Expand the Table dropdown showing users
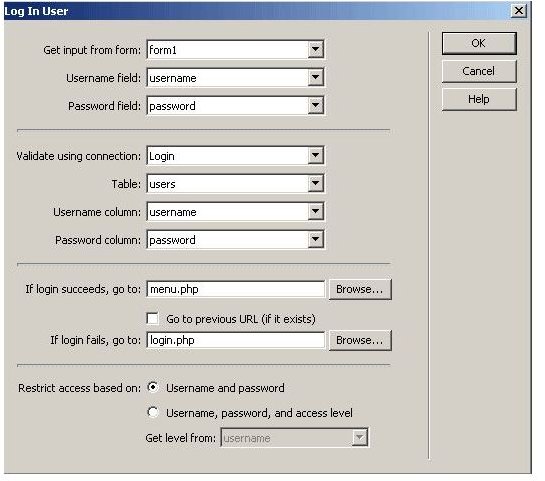 (x=236, y=184)
